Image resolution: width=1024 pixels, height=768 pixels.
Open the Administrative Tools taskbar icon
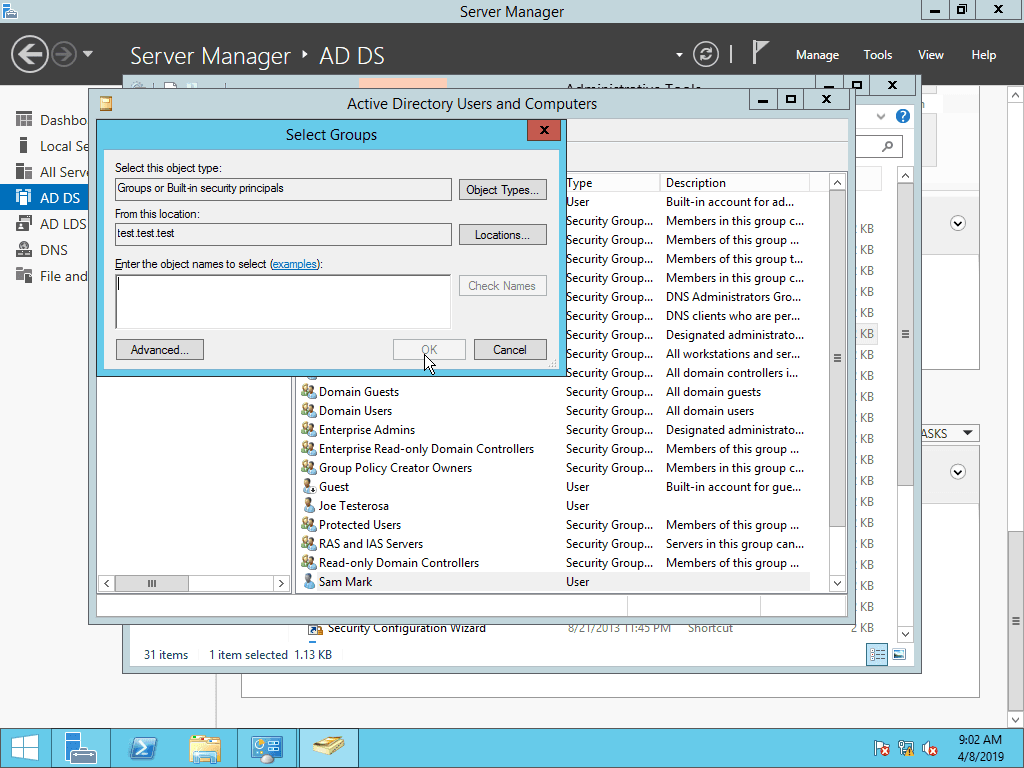(x=266, y=748)
